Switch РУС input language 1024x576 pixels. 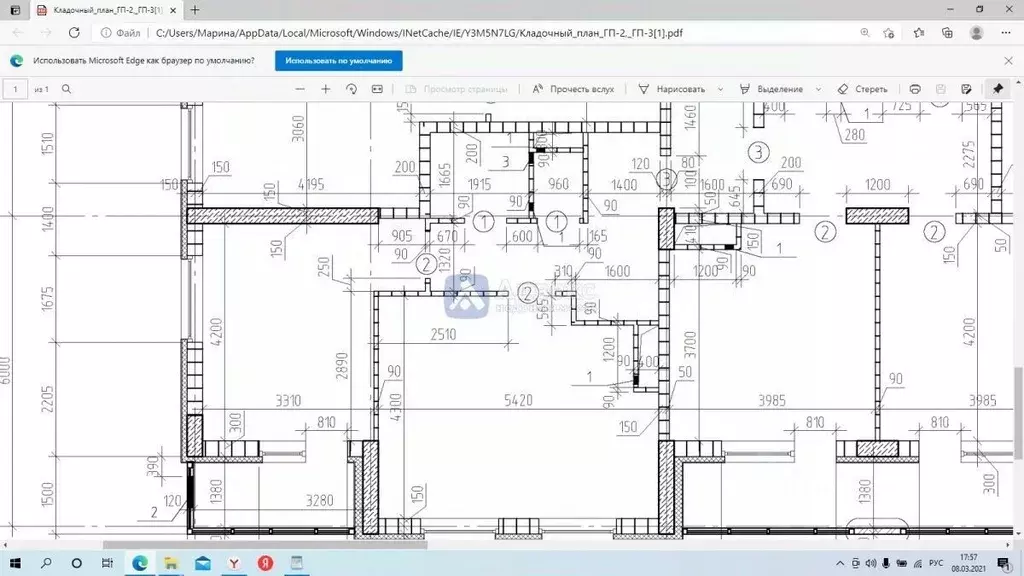(936, 563)
